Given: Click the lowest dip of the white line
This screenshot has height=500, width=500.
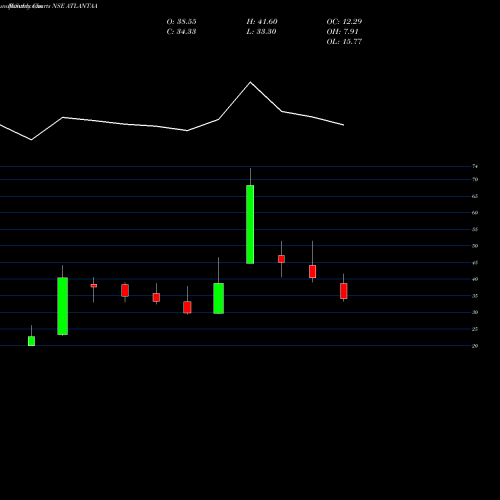Looking at the screenshot, I should (31, 140).
